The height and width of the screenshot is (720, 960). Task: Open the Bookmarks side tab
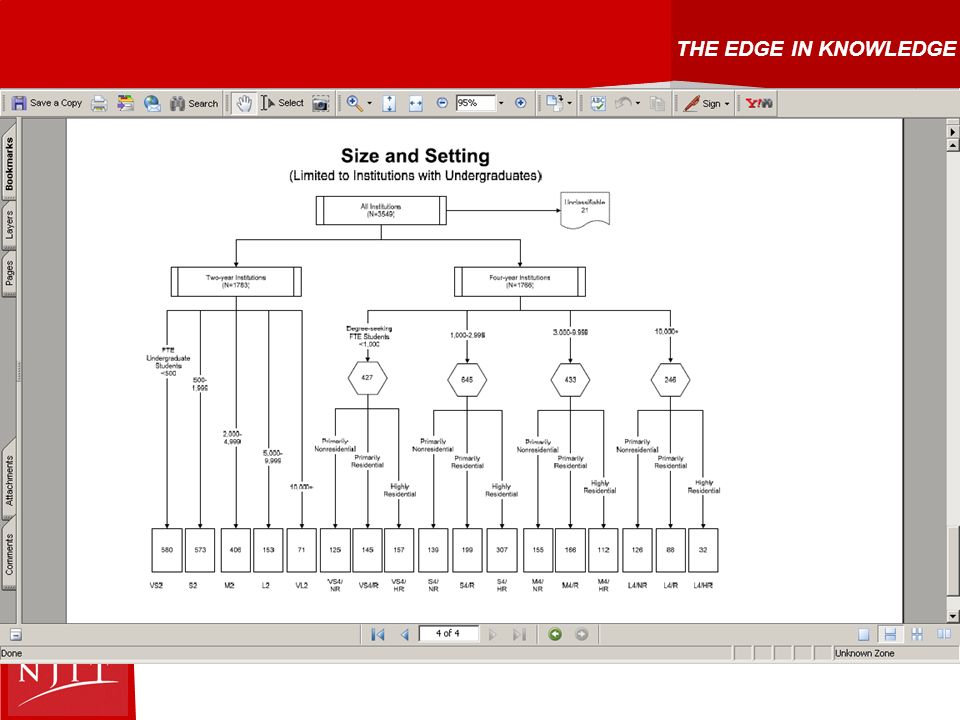[9, 163]
